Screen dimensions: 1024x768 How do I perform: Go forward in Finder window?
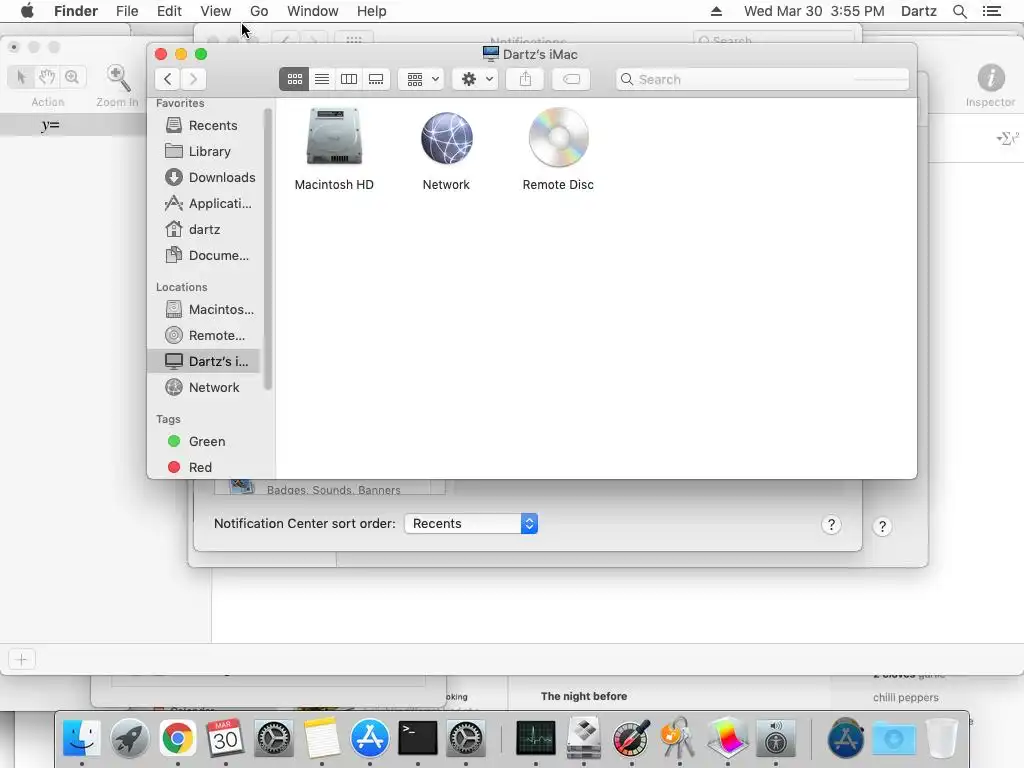pyautogui.click(x=193, y=79)
